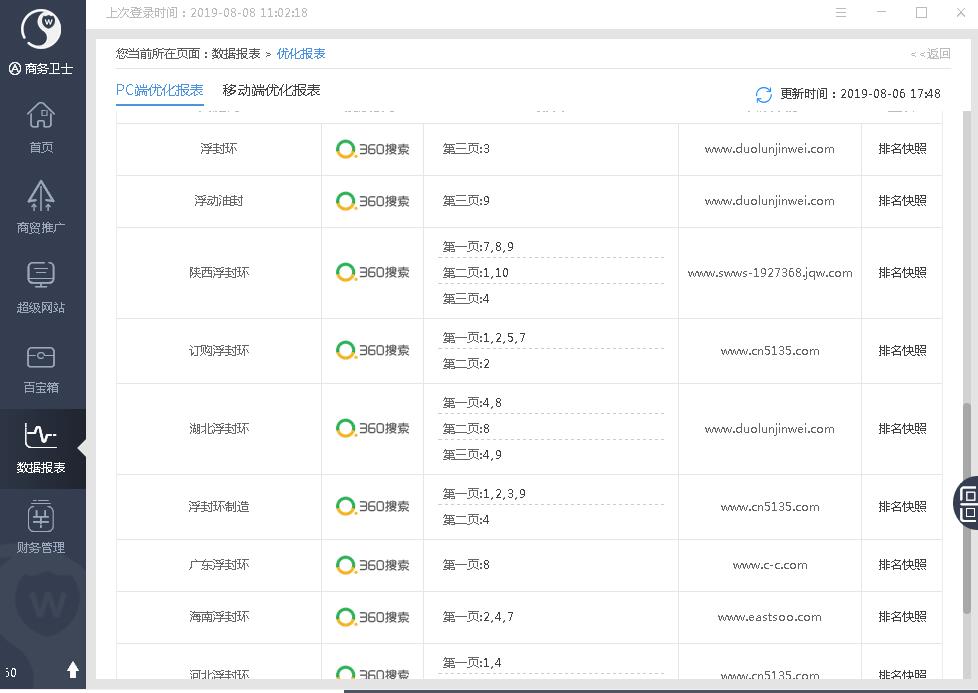This screenshot has width=978, height=693.
Task: Open 排名快照 for the 陕西浮封环 row
Action: point(902,273)
